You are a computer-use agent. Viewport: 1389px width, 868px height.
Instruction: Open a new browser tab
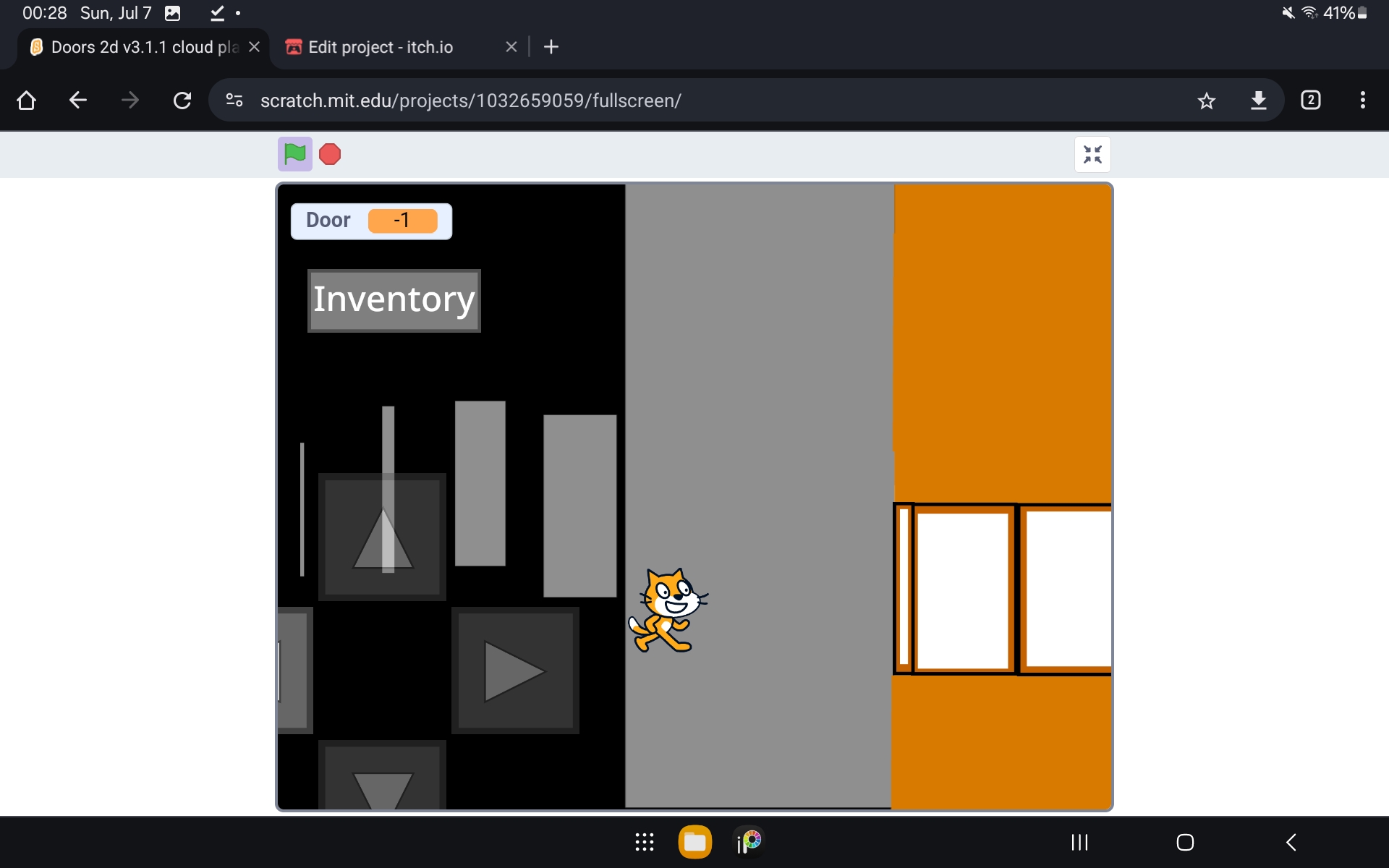[551, 47]
